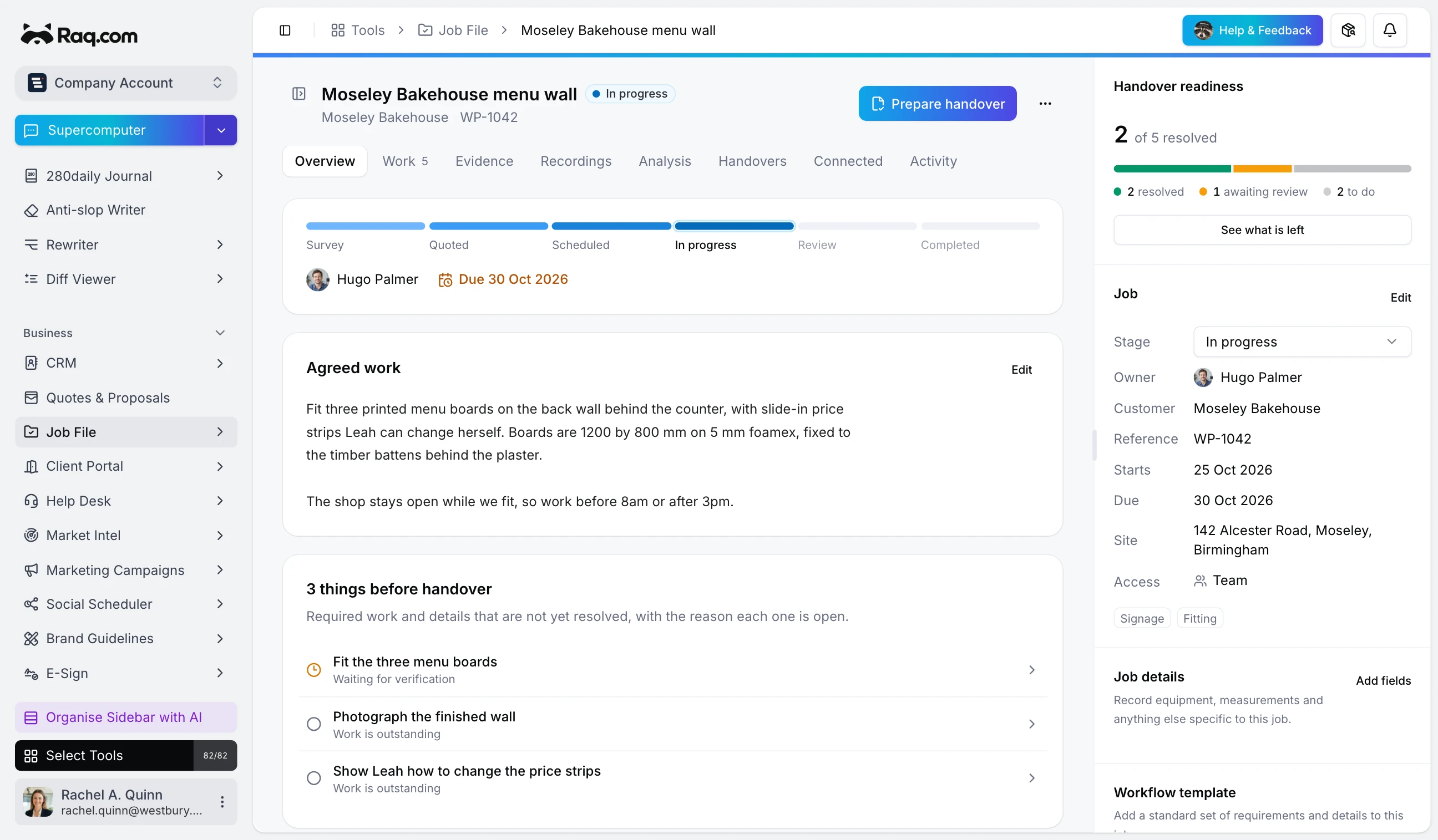Click the cube icon next to Help & Feedback

1348,30
